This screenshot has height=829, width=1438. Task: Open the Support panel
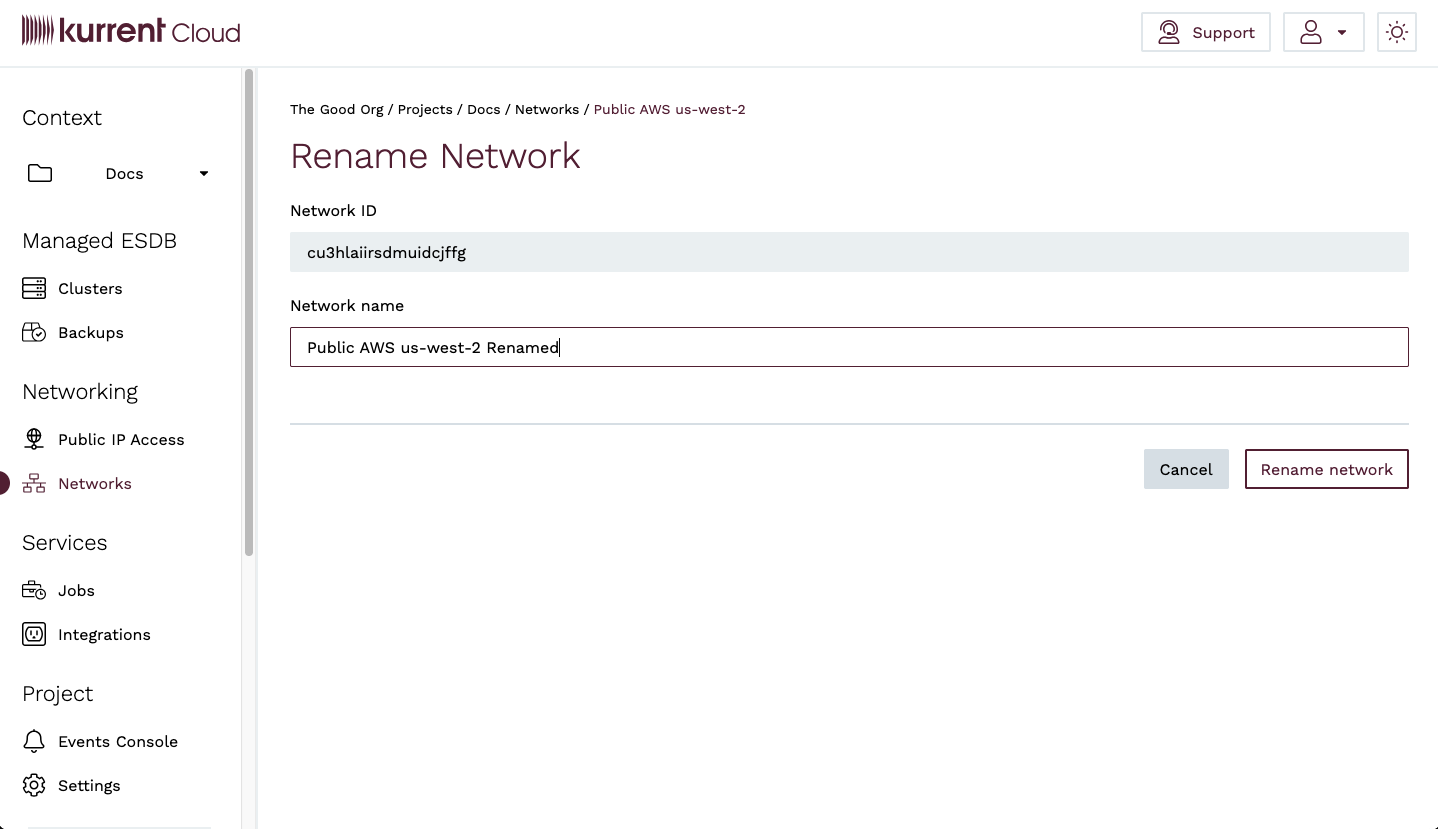1205,31
